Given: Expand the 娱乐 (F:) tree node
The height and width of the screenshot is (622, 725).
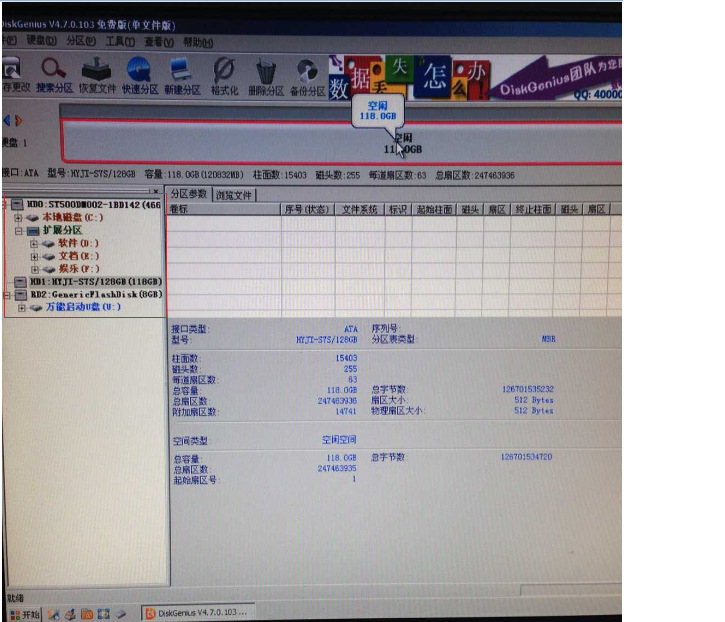Looking at the screenshot, I should (x=35, y=269).
